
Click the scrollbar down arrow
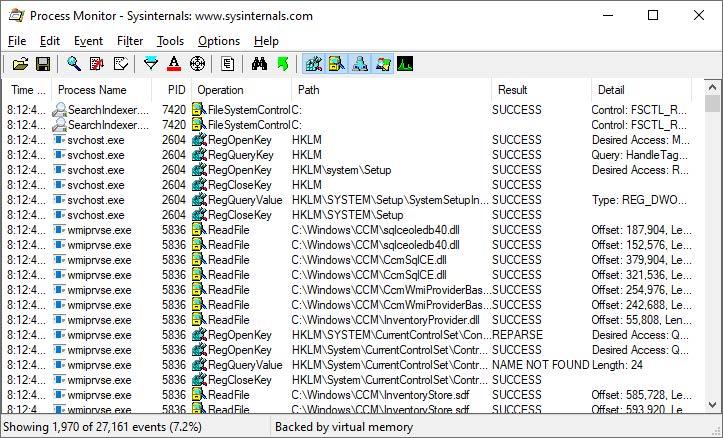click(x=712, y=405)
